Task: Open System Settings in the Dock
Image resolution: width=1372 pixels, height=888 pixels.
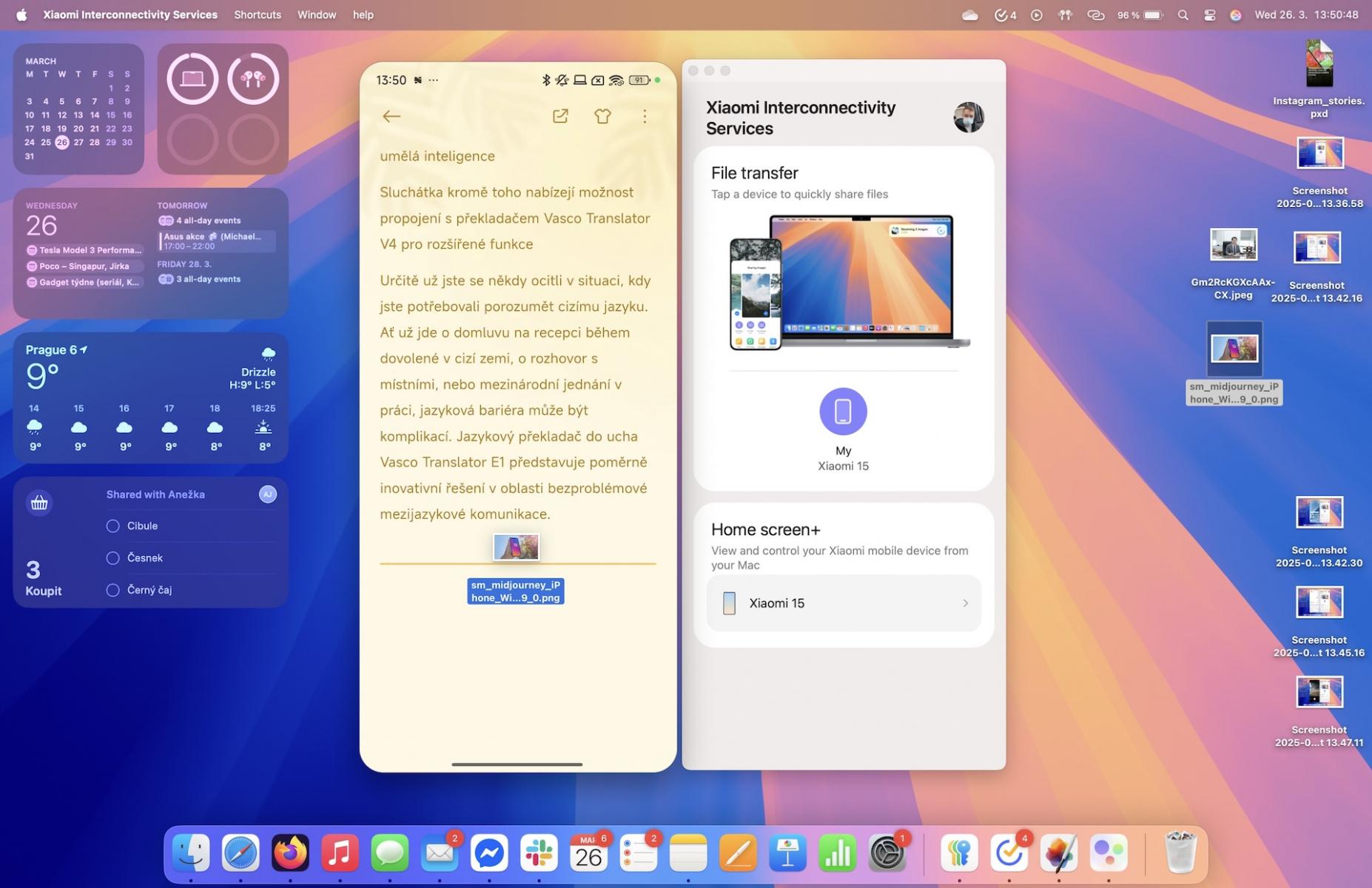Action: point(887,853)
